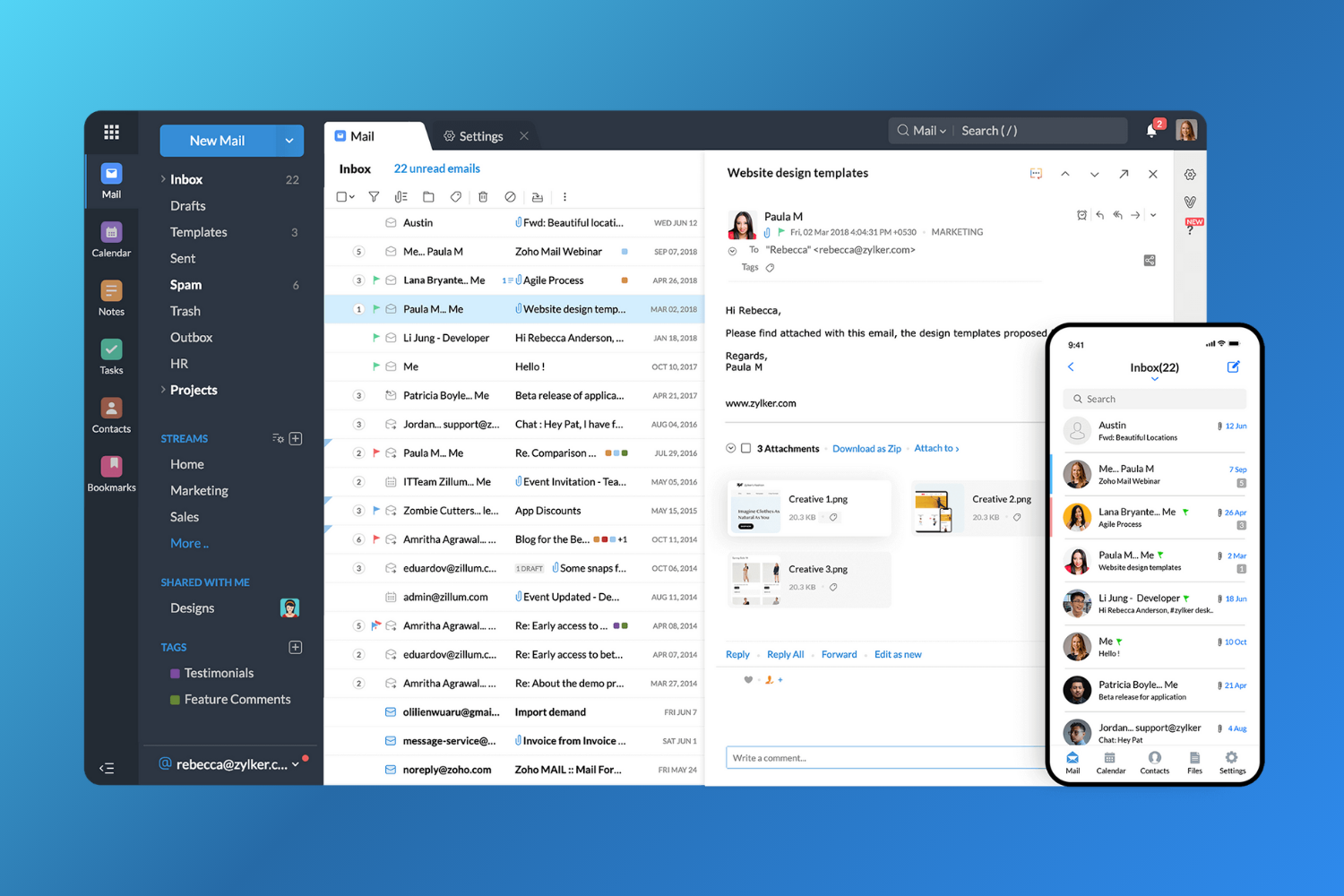Expand recipient details chevron beside To
The image size is (1344, 896).
pos(732,252)
